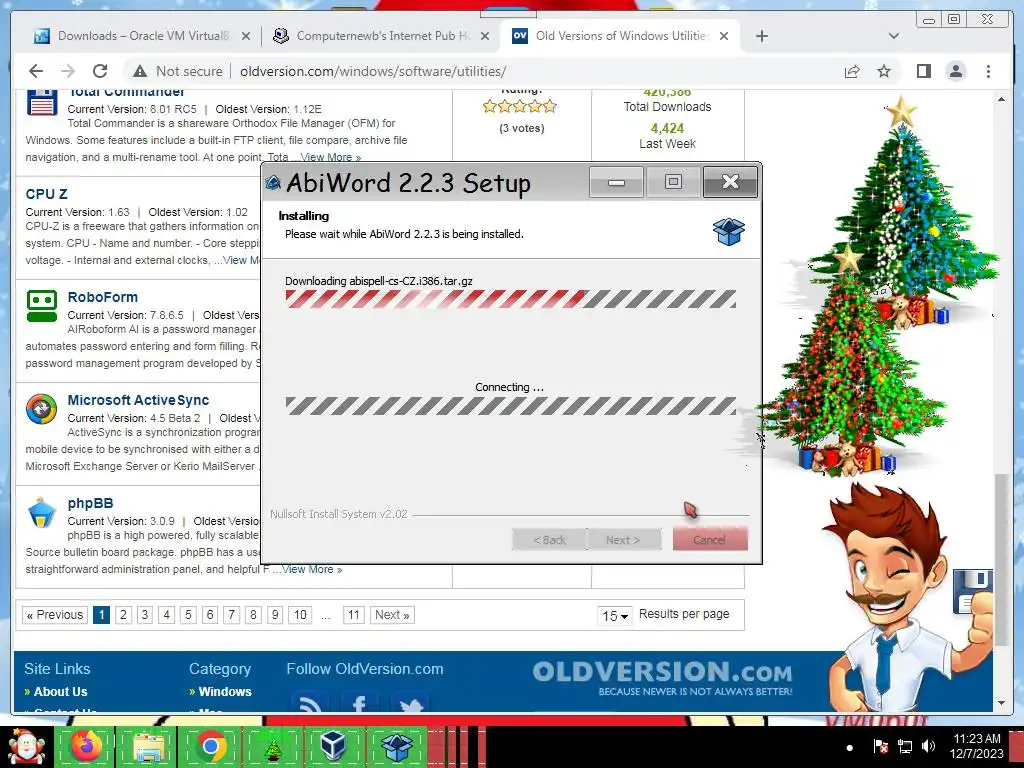
Task: Go to results page 2
Action: pyautogui.click(x=123, y=615)
